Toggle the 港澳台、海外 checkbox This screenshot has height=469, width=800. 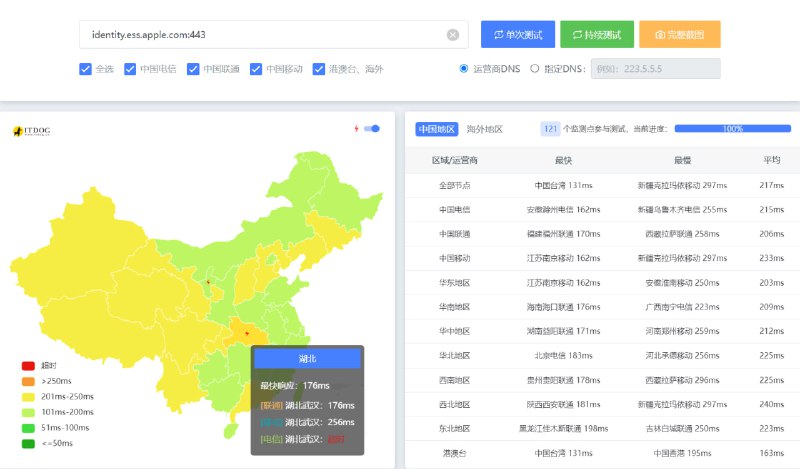(x=319, y=69)
